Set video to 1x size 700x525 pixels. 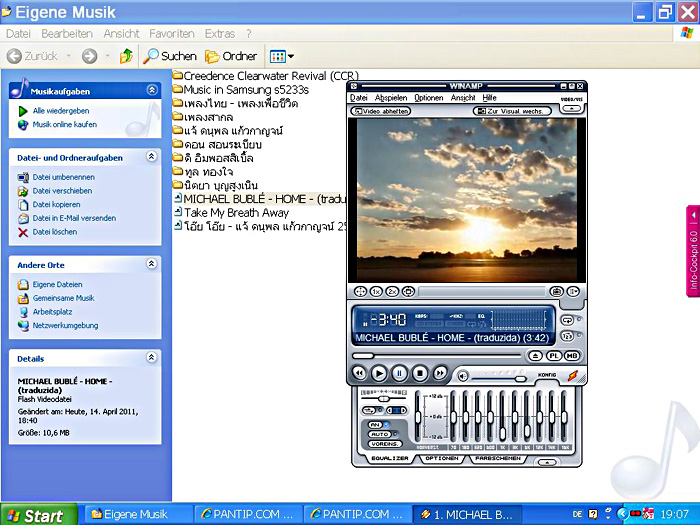tap(376, 292)
